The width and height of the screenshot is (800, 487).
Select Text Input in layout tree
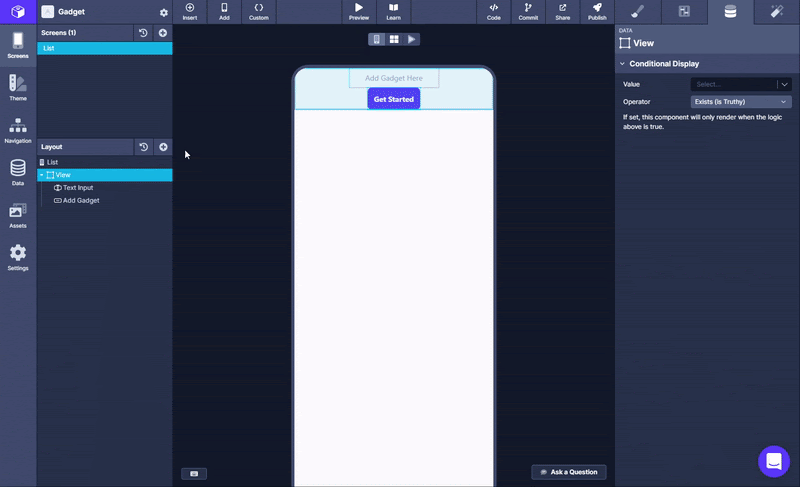(78, 188)
